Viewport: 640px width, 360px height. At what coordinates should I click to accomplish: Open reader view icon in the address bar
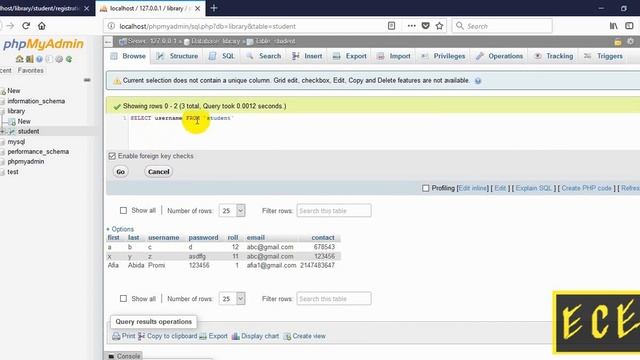pos(391,26)
